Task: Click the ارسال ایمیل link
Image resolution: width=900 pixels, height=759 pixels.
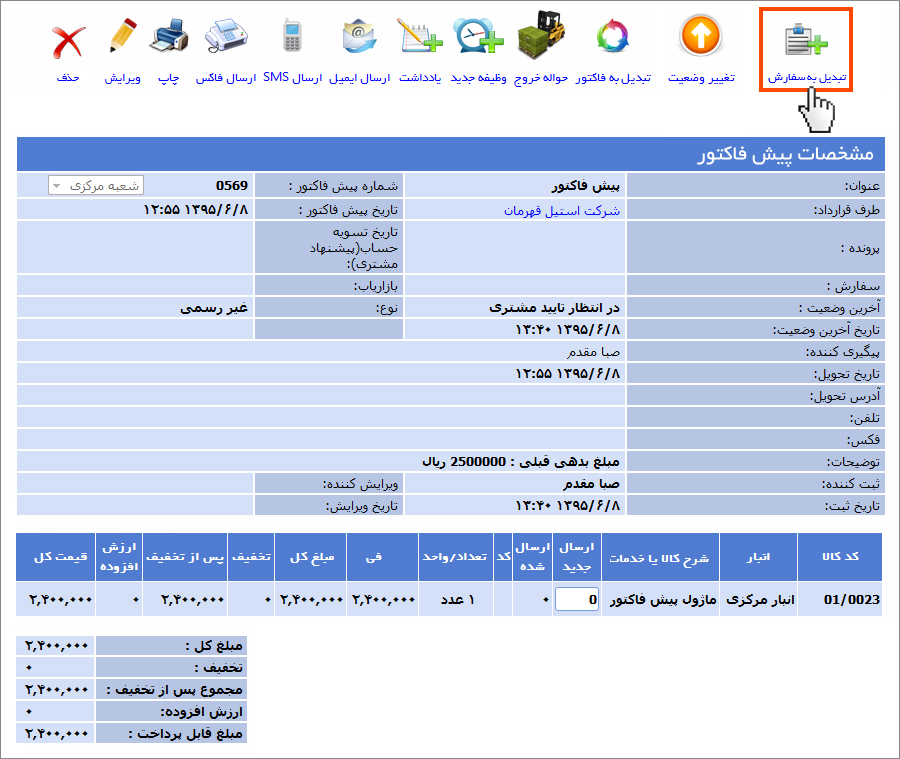Action: pyautogui.click(x=359, y=78)
